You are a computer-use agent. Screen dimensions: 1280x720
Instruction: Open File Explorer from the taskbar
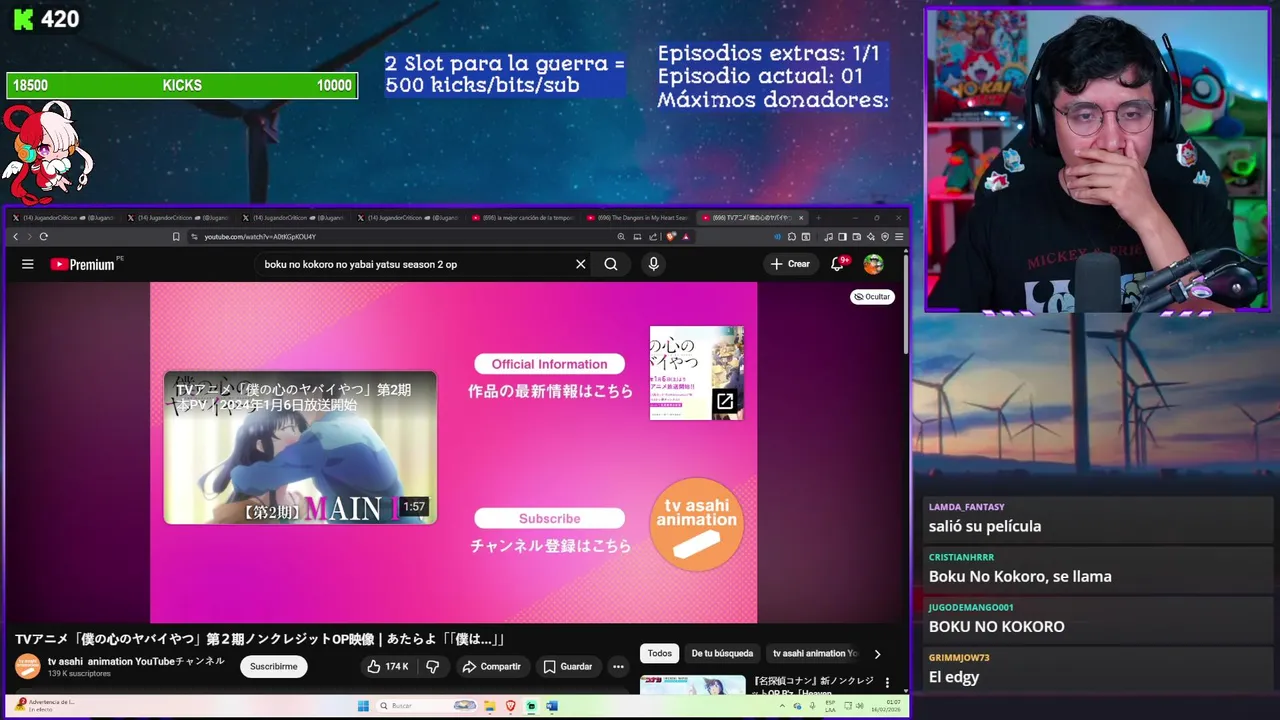pyautogui.click(x=490, y=706)
